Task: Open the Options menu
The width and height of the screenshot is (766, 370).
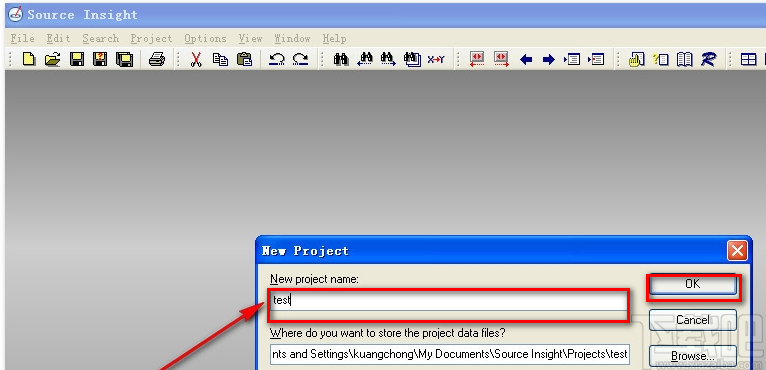Action: tap(205, 38)
